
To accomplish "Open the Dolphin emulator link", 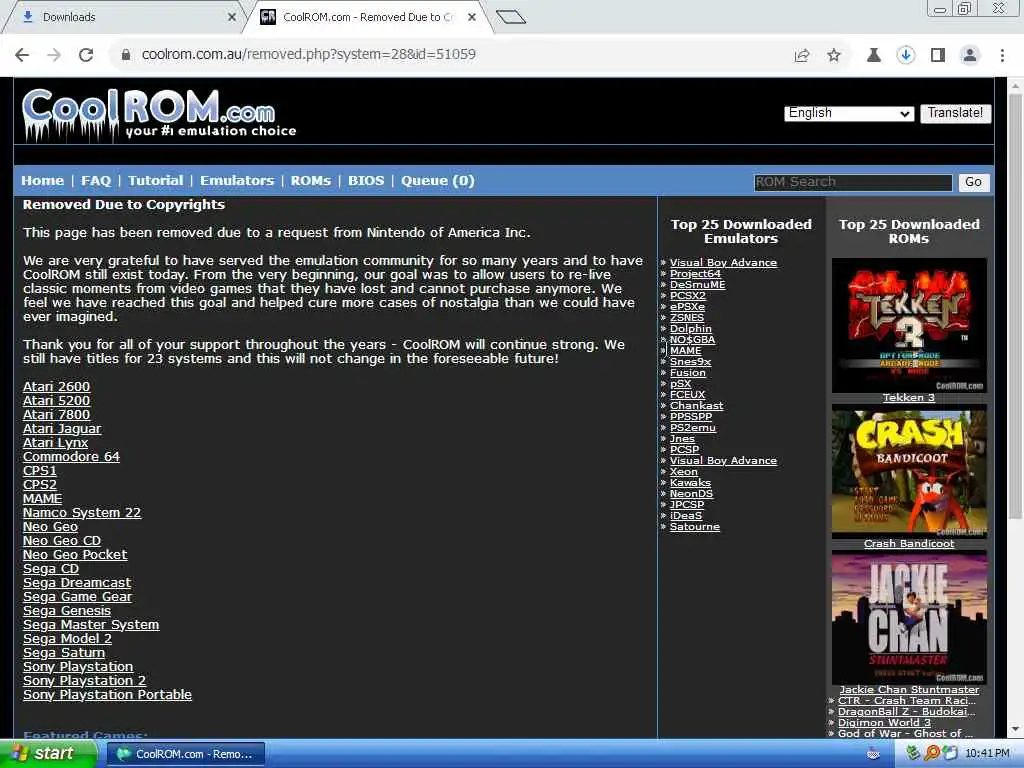I will click(x=690, y=328).
